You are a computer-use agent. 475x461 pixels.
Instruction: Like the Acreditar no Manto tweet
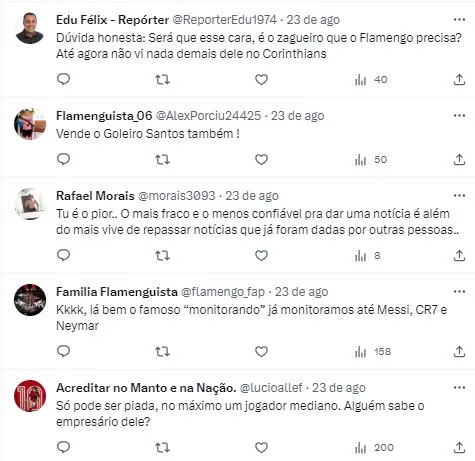(x=261, y=447)
